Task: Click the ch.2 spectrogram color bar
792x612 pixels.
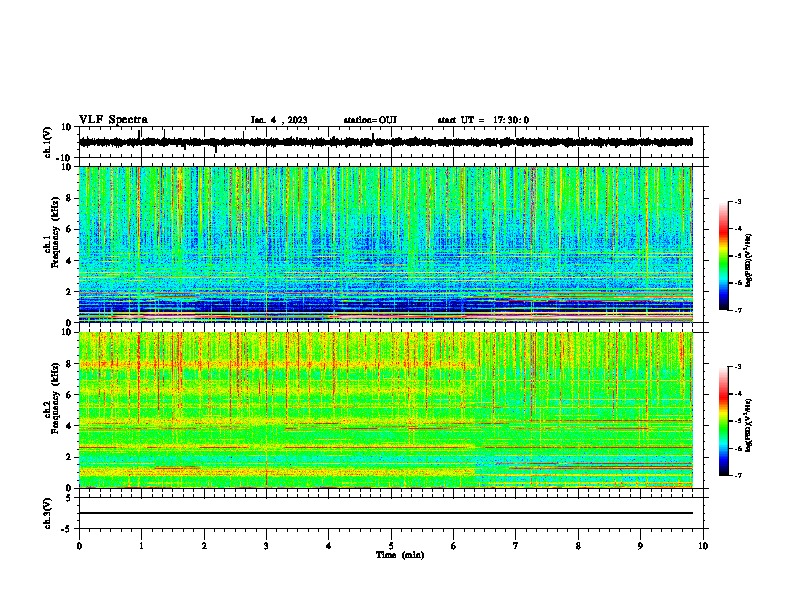Action: point(724,421)
